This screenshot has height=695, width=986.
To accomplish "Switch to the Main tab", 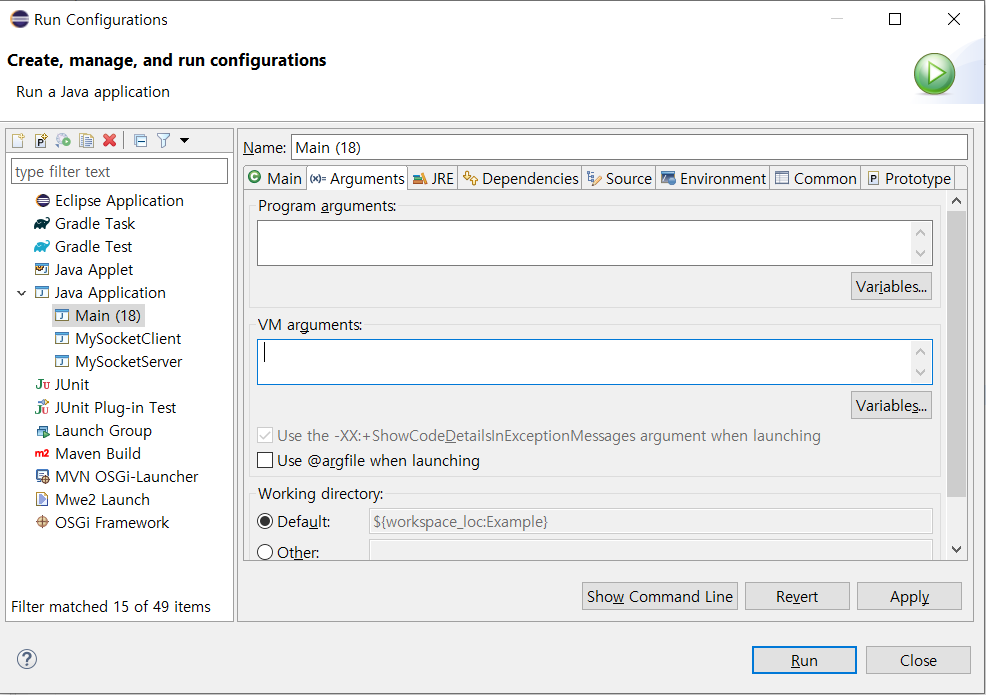I will point(275,178).
